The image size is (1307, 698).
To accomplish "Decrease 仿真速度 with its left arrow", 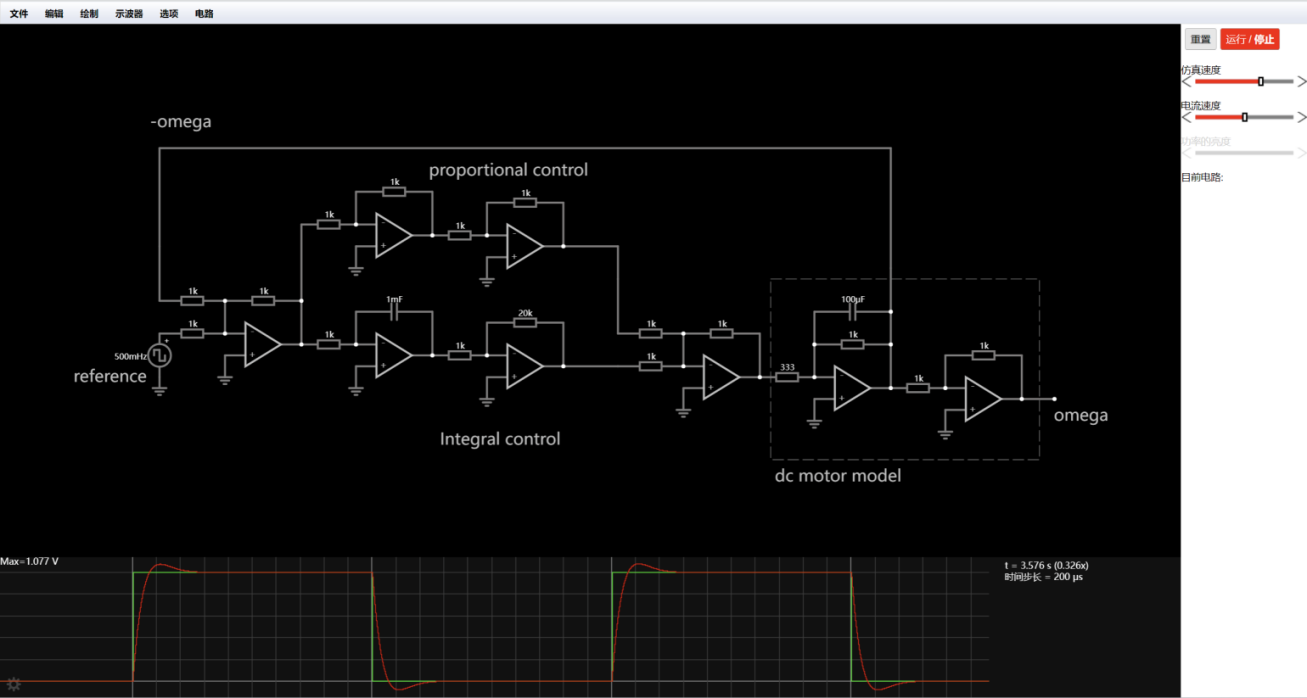I will point(1187,82).
